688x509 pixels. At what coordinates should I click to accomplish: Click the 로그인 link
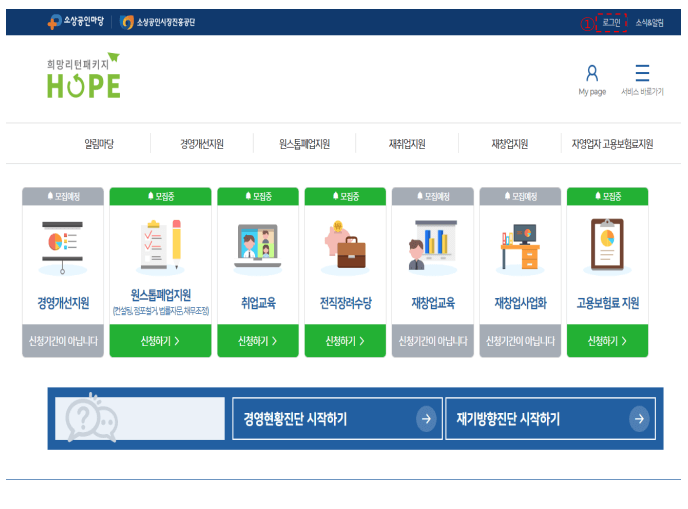tap(611, 22)
